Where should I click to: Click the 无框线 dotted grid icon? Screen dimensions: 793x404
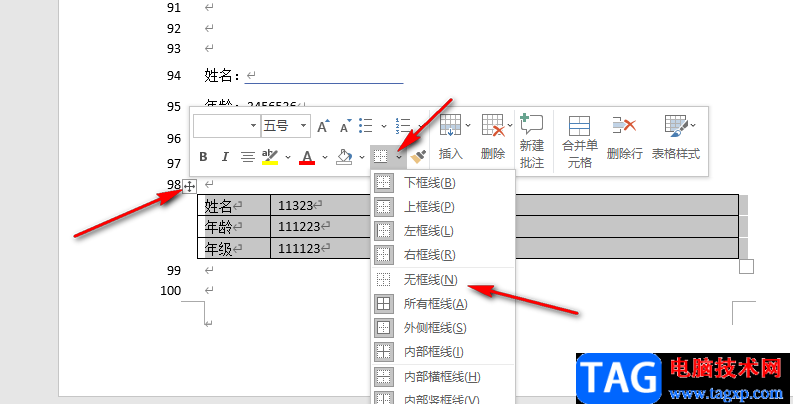[x=384, y=280]
